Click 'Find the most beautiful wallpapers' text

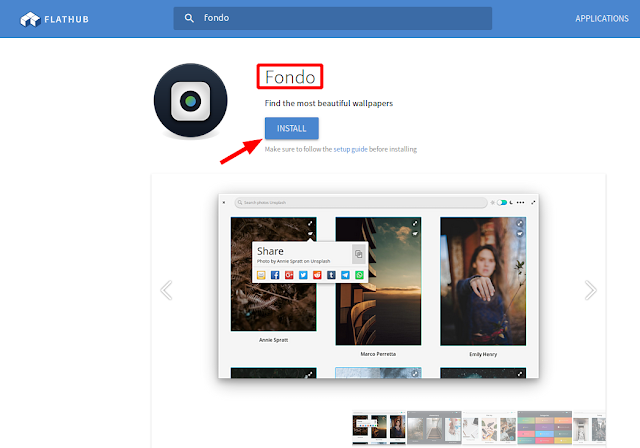[x=329, y=103]
